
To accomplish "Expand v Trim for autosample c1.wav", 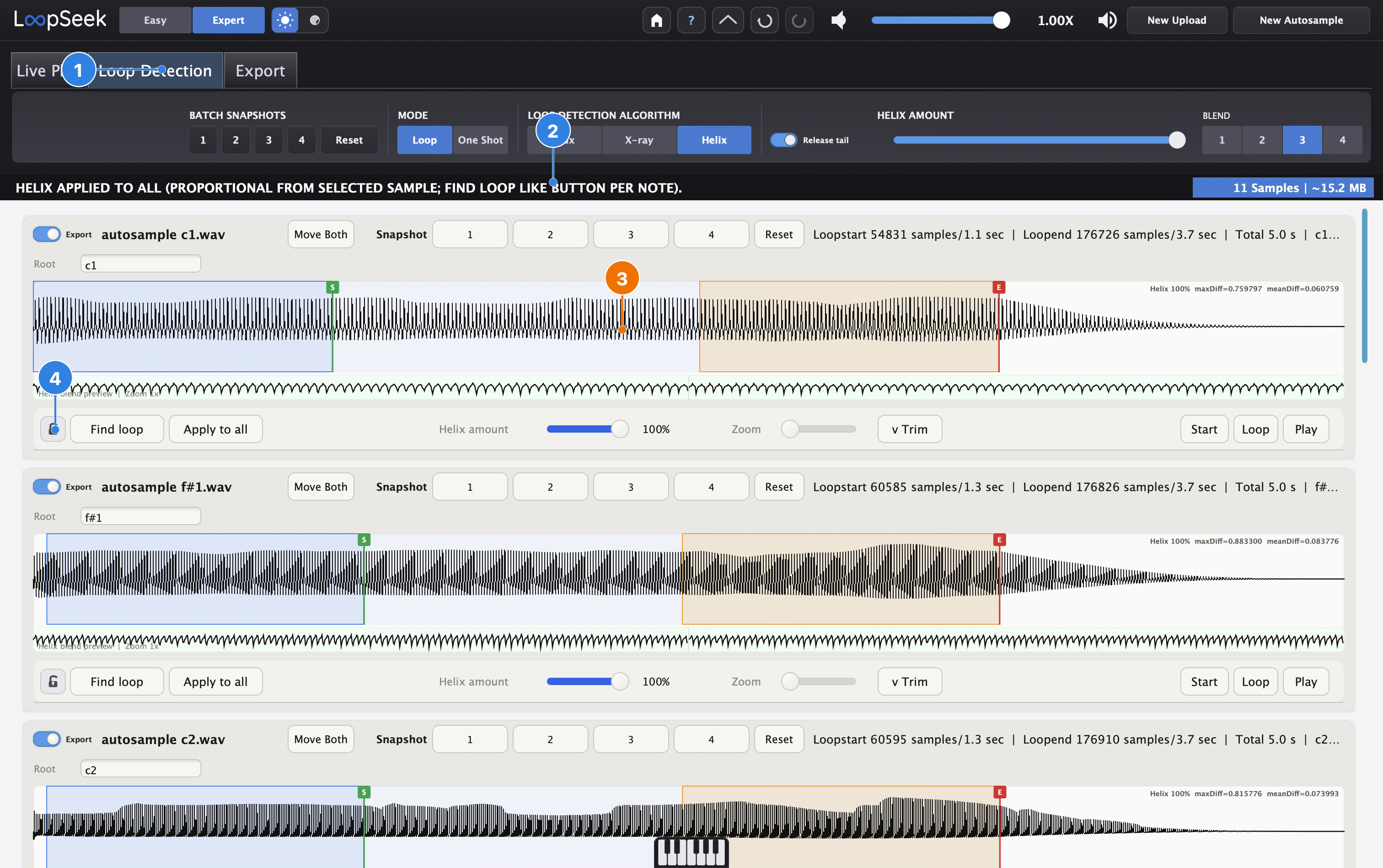I will coord(909,429).
